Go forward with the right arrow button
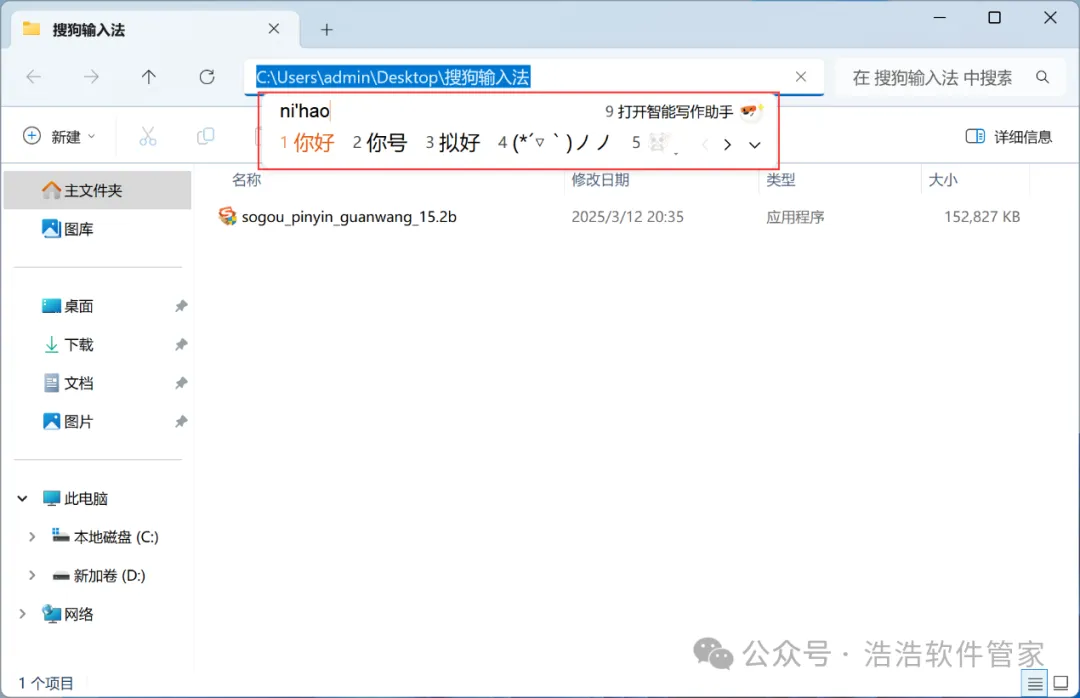 pyautogui.click(x=91, y=76)
